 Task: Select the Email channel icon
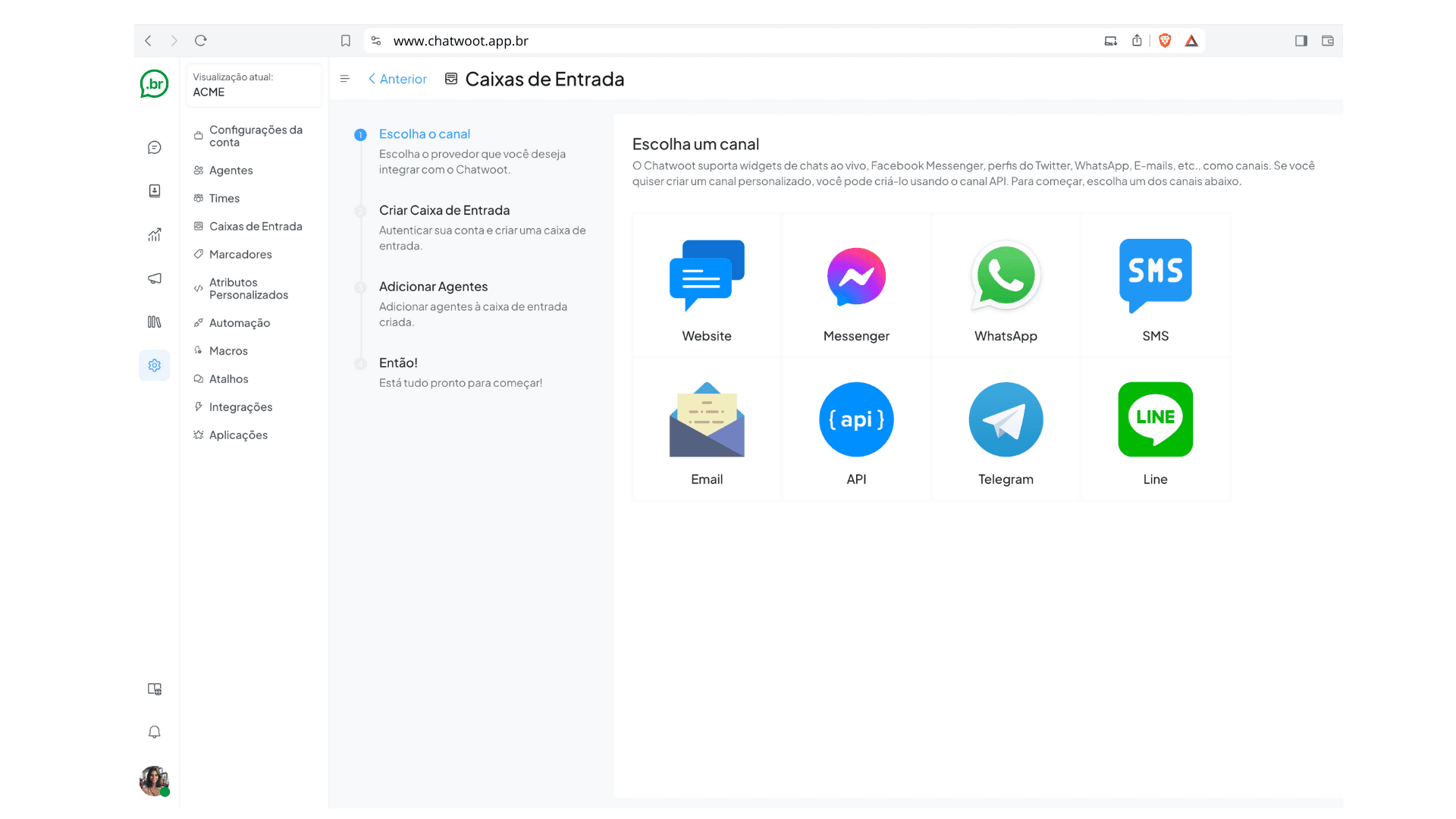click(x=706, y=419)
